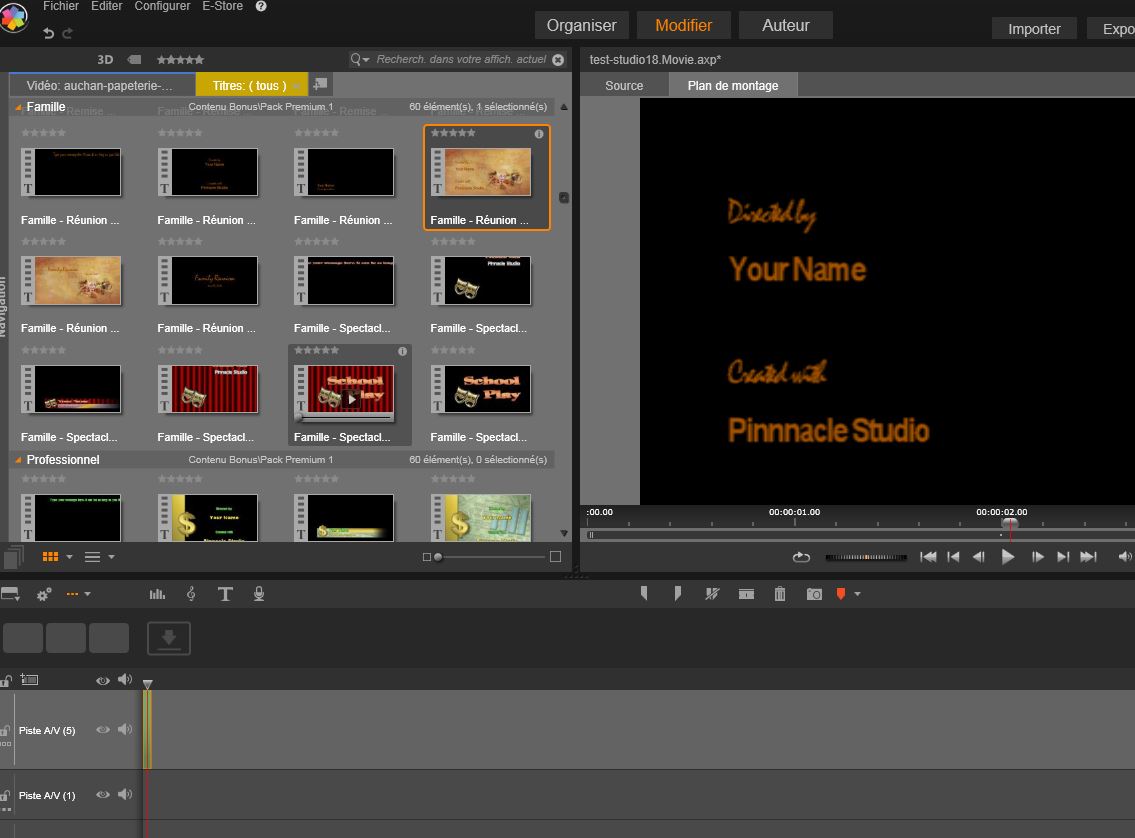The height and width of the screenshot is (838, 1135).
Task: Click the drop zone download arrow box
Action: tap(169, 638)
